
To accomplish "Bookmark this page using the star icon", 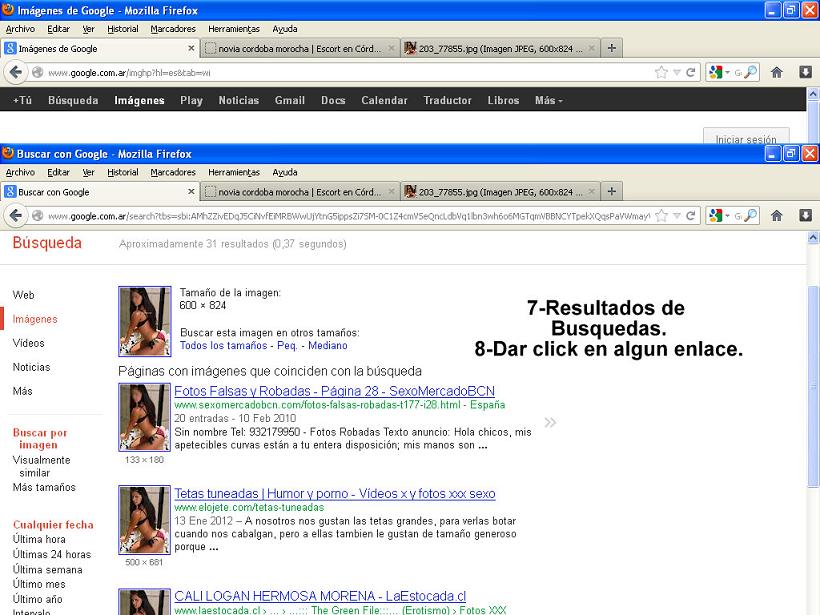I will click(x=662, y=214).
